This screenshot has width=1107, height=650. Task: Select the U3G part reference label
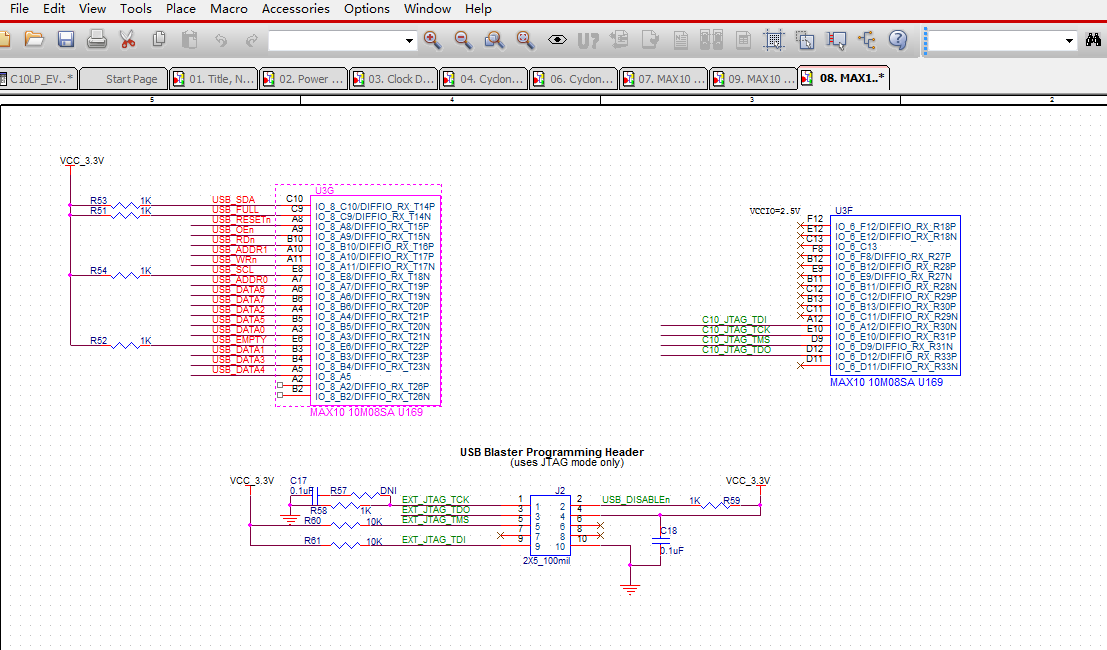tap(324, 191)
